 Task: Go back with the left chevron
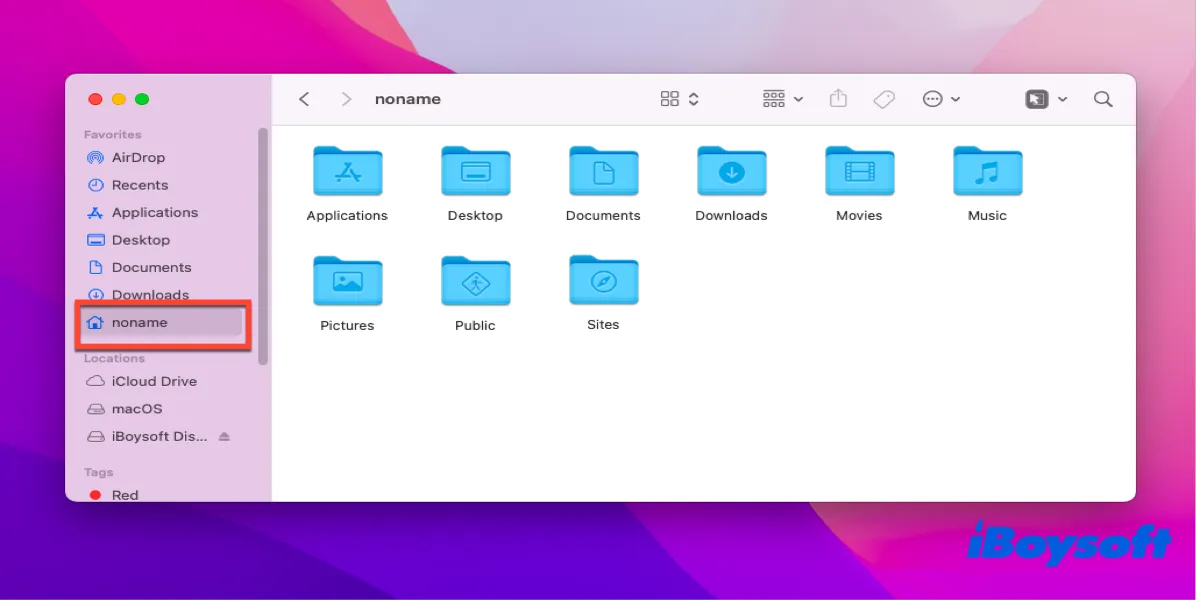tap(304, 99)
